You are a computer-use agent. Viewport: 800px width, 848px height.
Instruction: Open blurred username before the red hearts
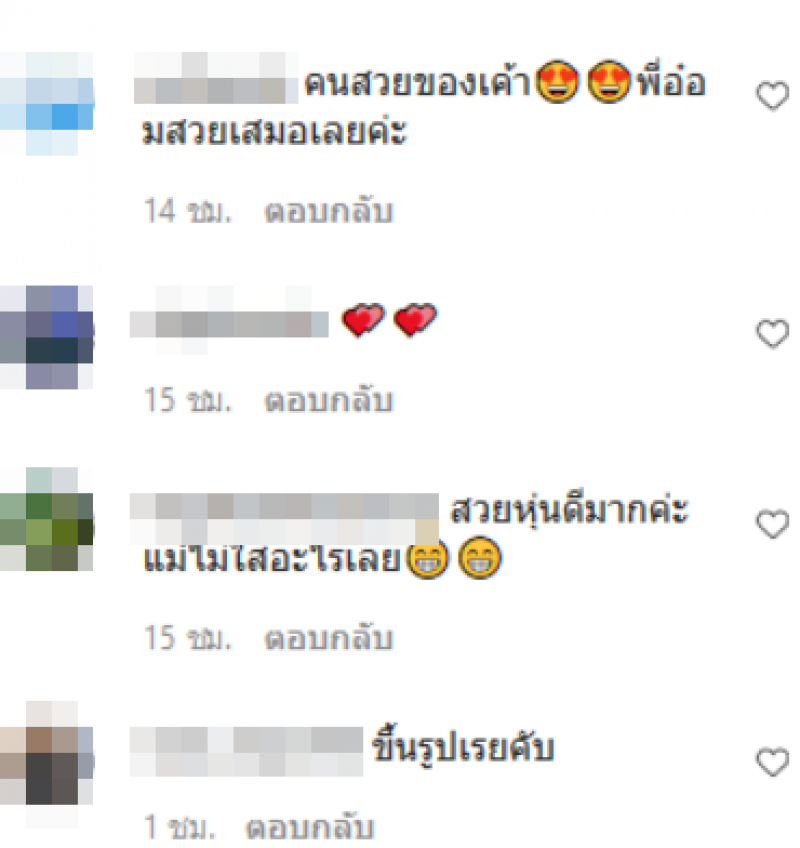coord(229,320)
